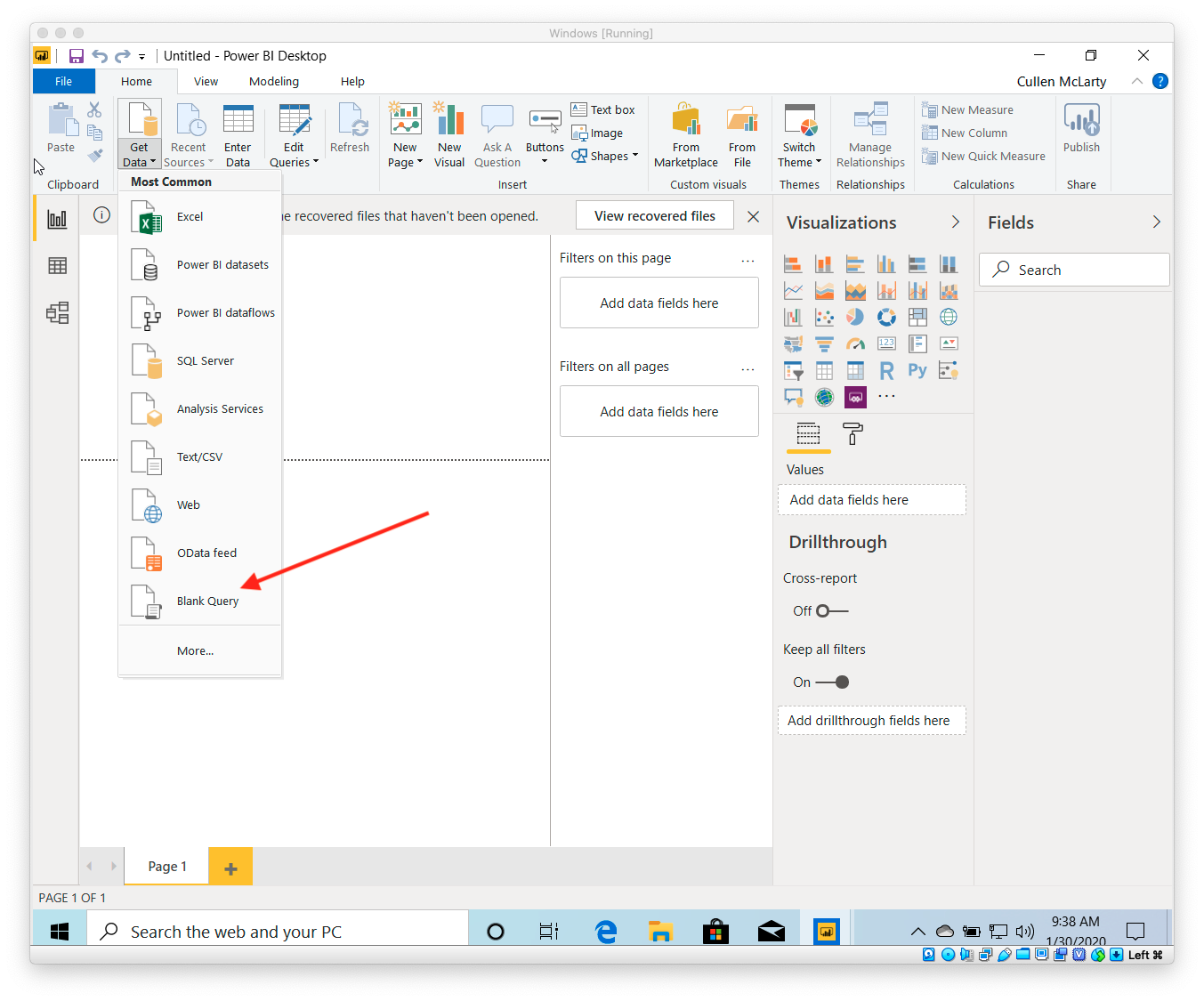
Task: Choose SQL Server from Get Data menu
Action: (200, 361)
